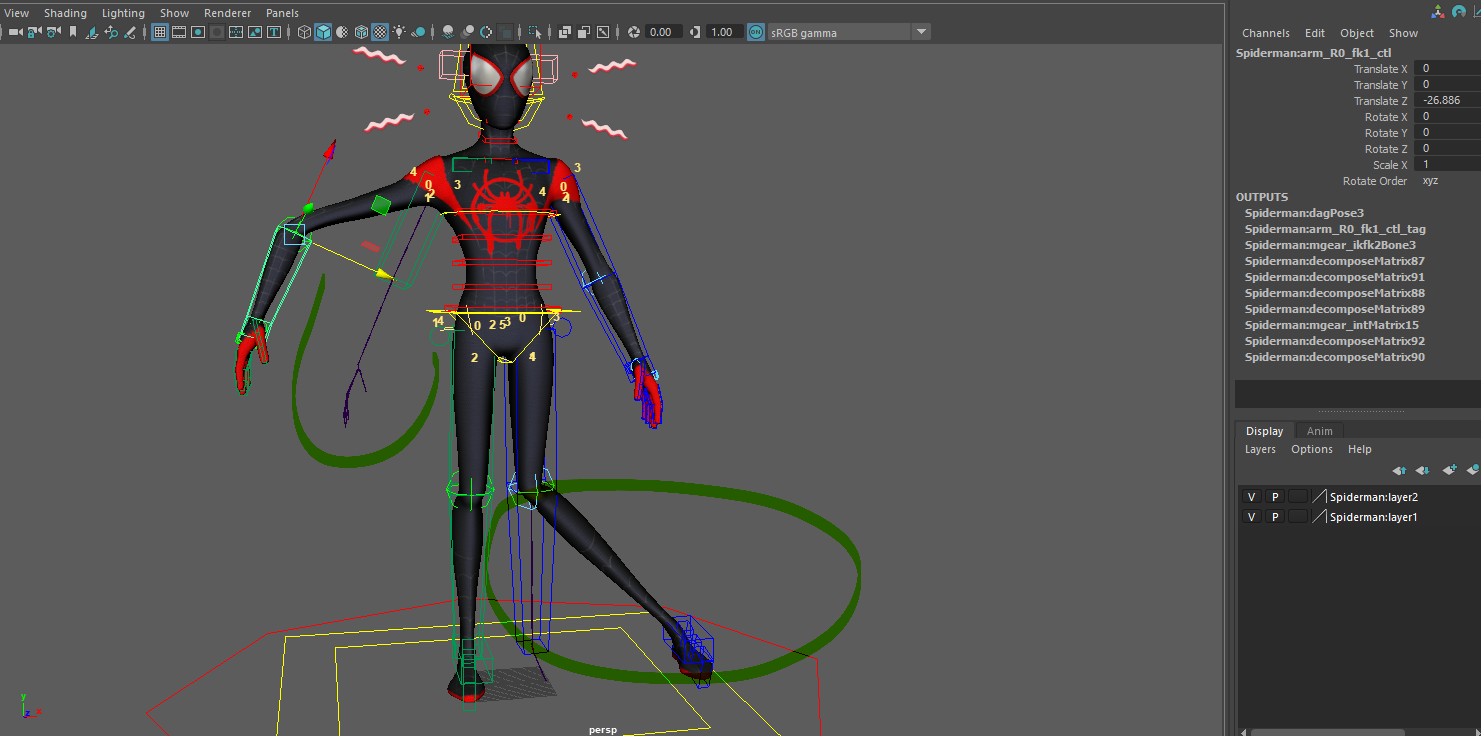
Task: Toggle Screen Space Ambient Occlusion icon
Action: pos(449,32)
